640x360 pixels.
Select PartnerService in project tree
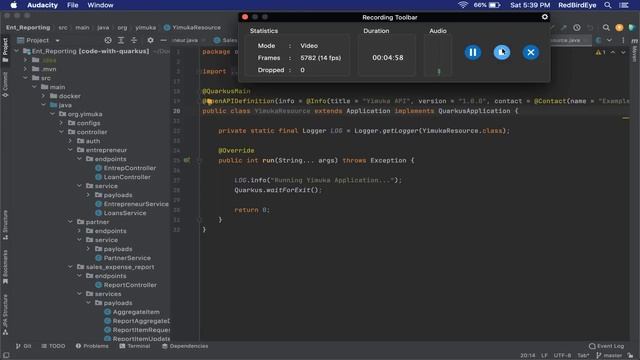point(123,258)
